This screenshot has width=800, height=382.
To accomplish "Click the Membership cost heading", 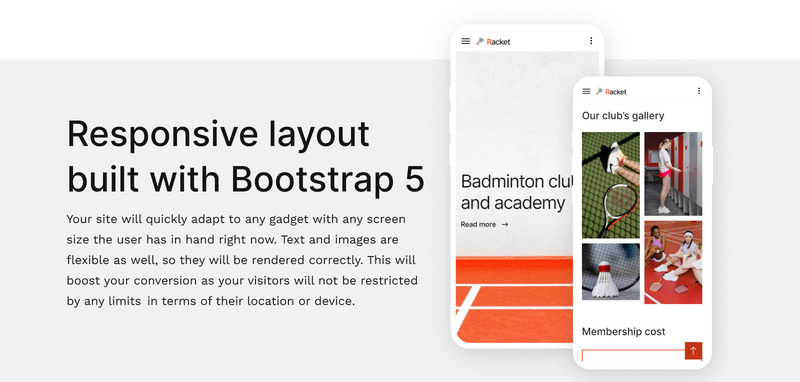I will point(623,332).
